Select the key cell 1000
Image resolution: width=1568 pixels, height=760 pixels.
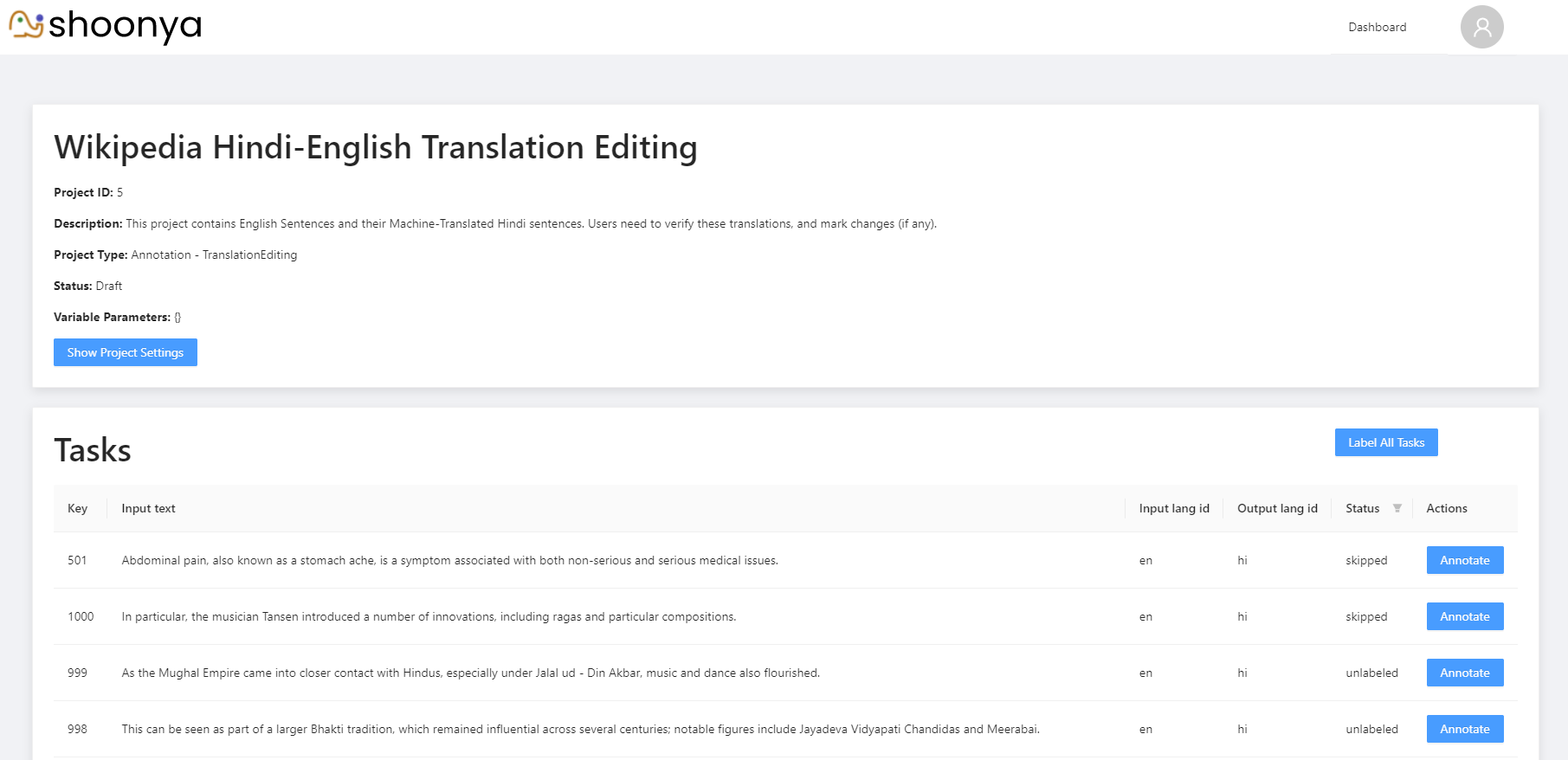(81, 616)
